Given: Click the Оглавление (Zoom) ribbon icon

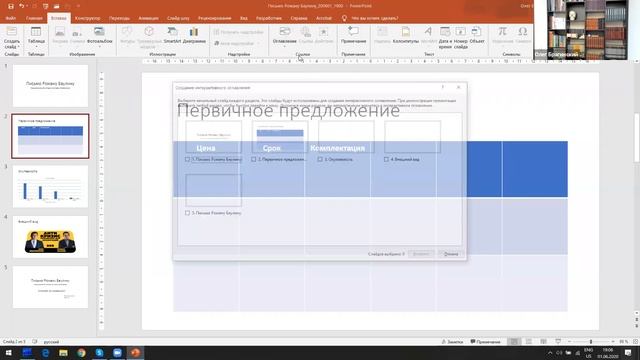Looking at the screenshot, I should (x=284, y=32).
